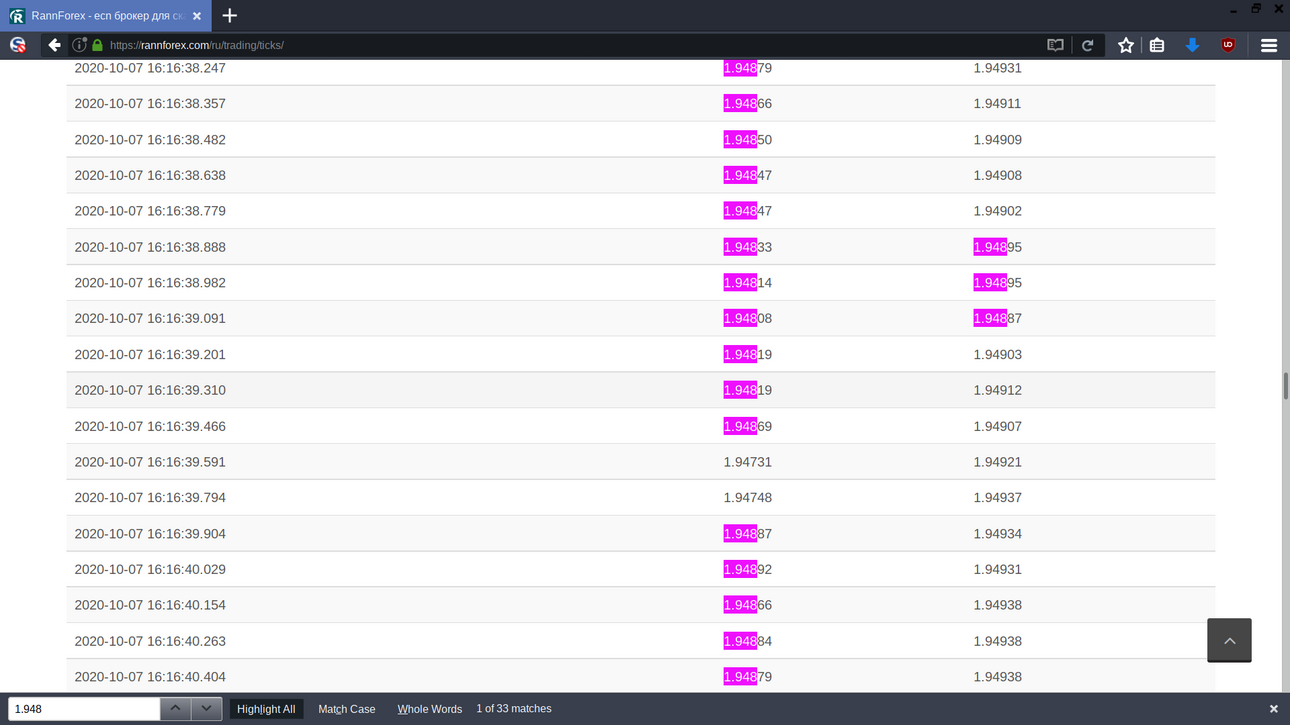Toggle Match Case option
The height and width of the screenshot is (725, 1290).
[347, 709]
